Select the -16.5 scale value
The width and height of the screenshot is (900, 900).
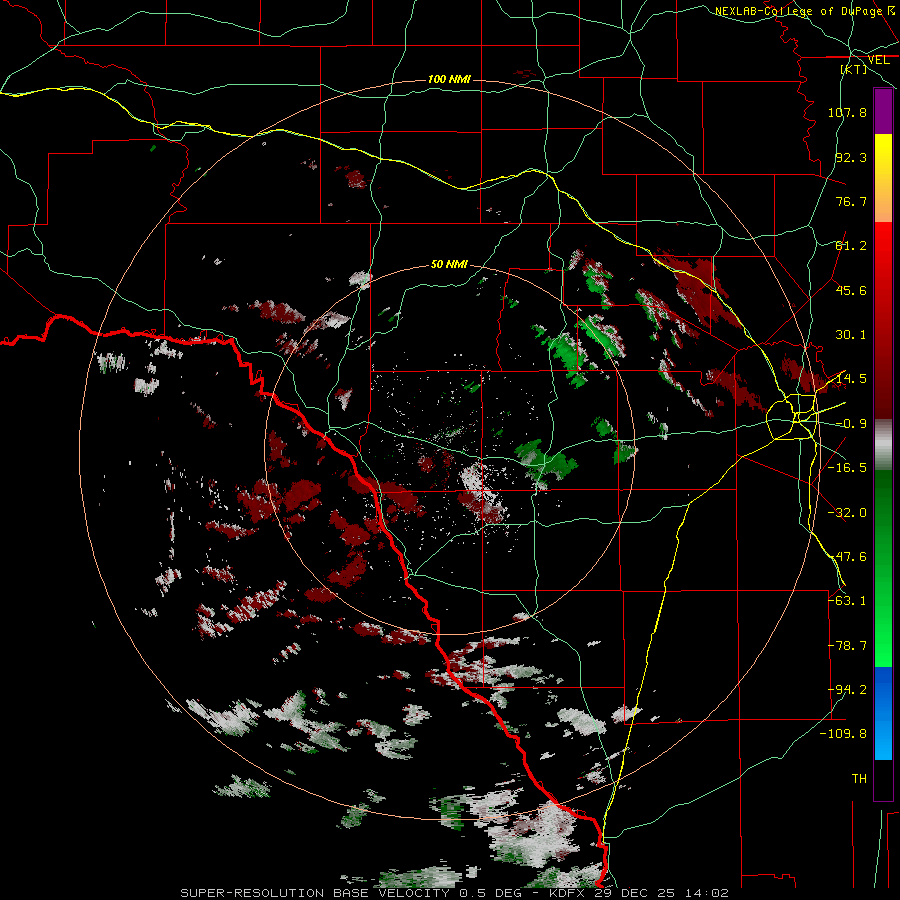point(847,468)
